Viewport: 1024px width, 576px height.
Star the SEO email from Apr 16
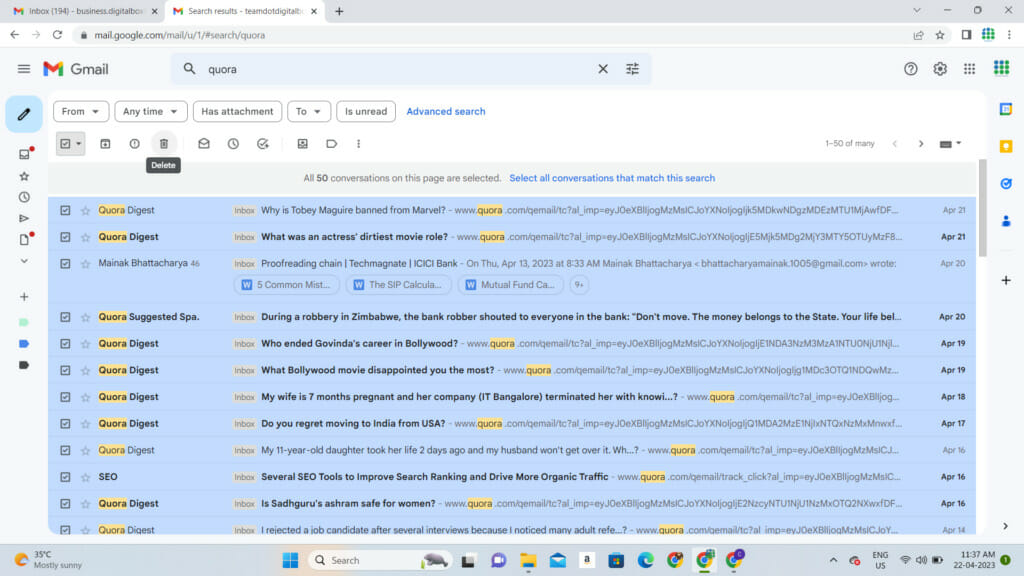[x=86, y=477]
